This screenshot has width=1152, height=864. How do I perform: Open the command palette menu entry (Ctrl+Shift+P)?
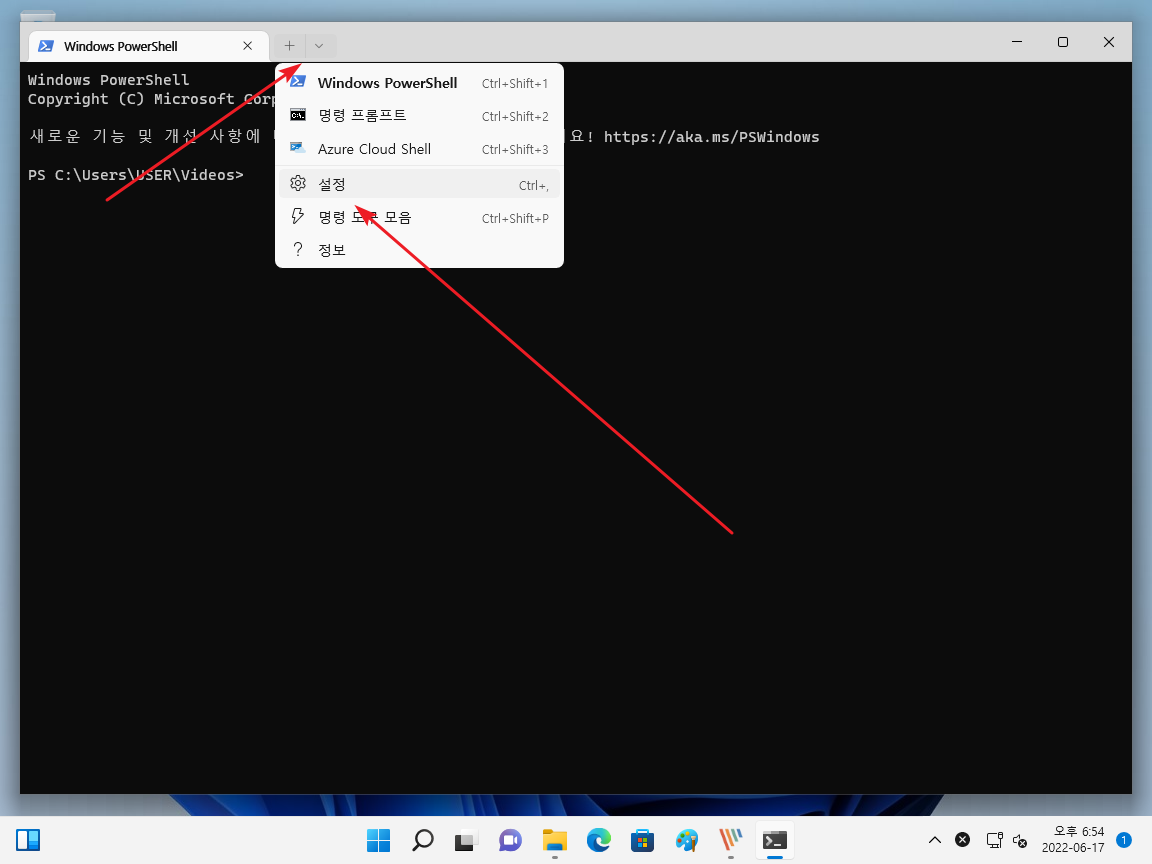[x=419, y=217]
